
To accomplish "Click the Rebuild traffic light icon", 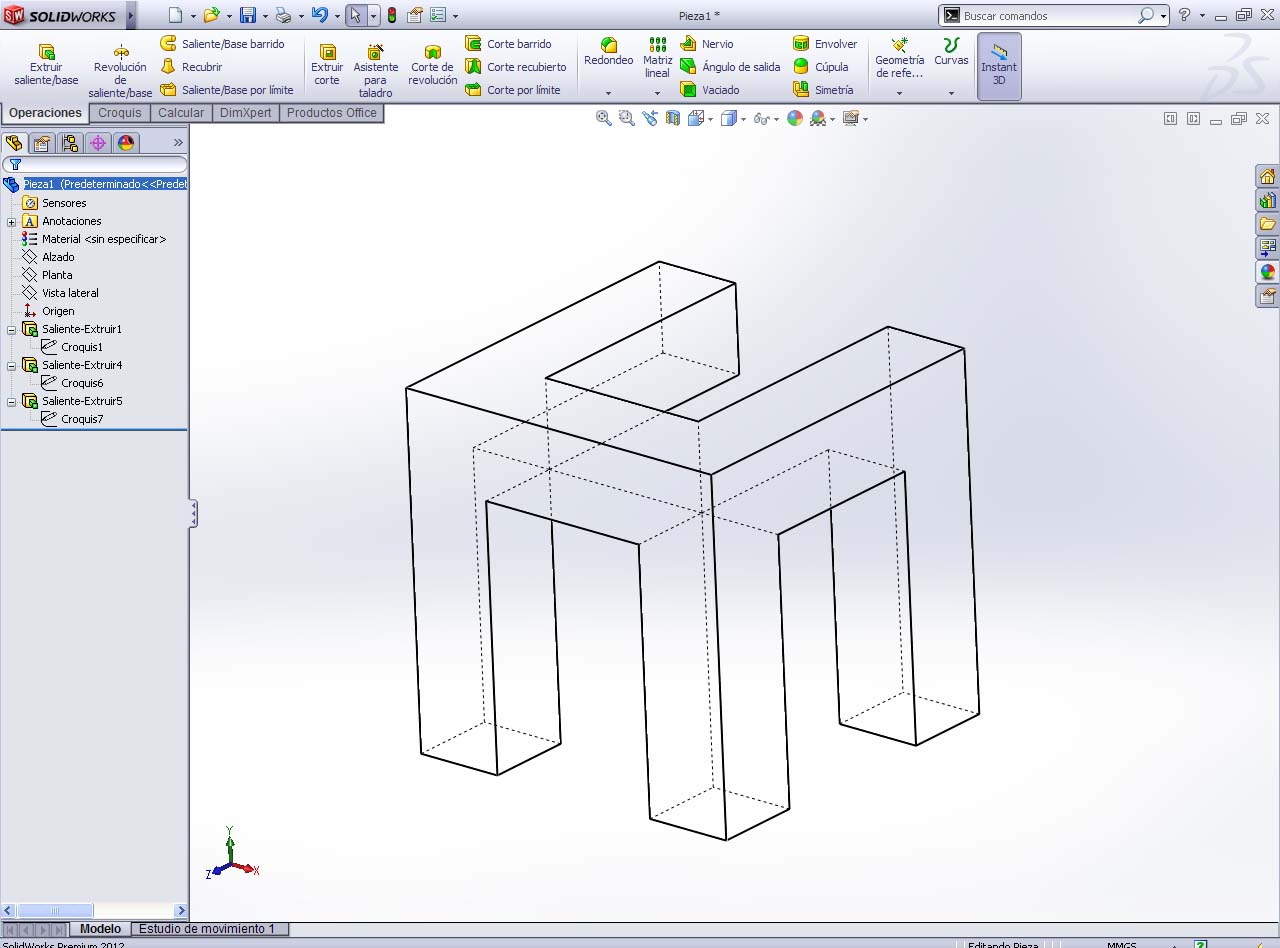I will tap(391, 15).
